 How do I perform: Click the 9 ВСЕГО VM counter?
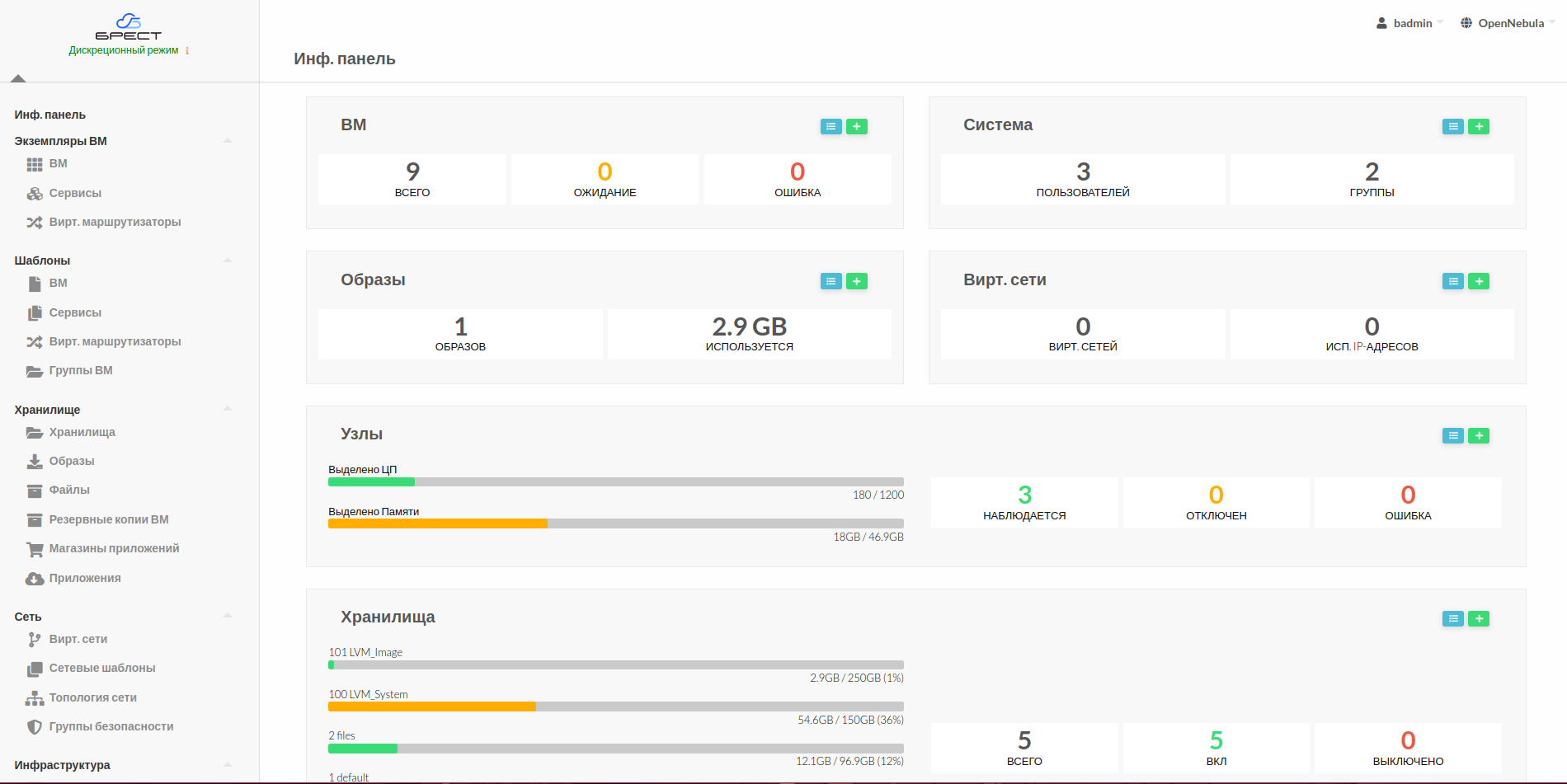(x=412, y=179)
